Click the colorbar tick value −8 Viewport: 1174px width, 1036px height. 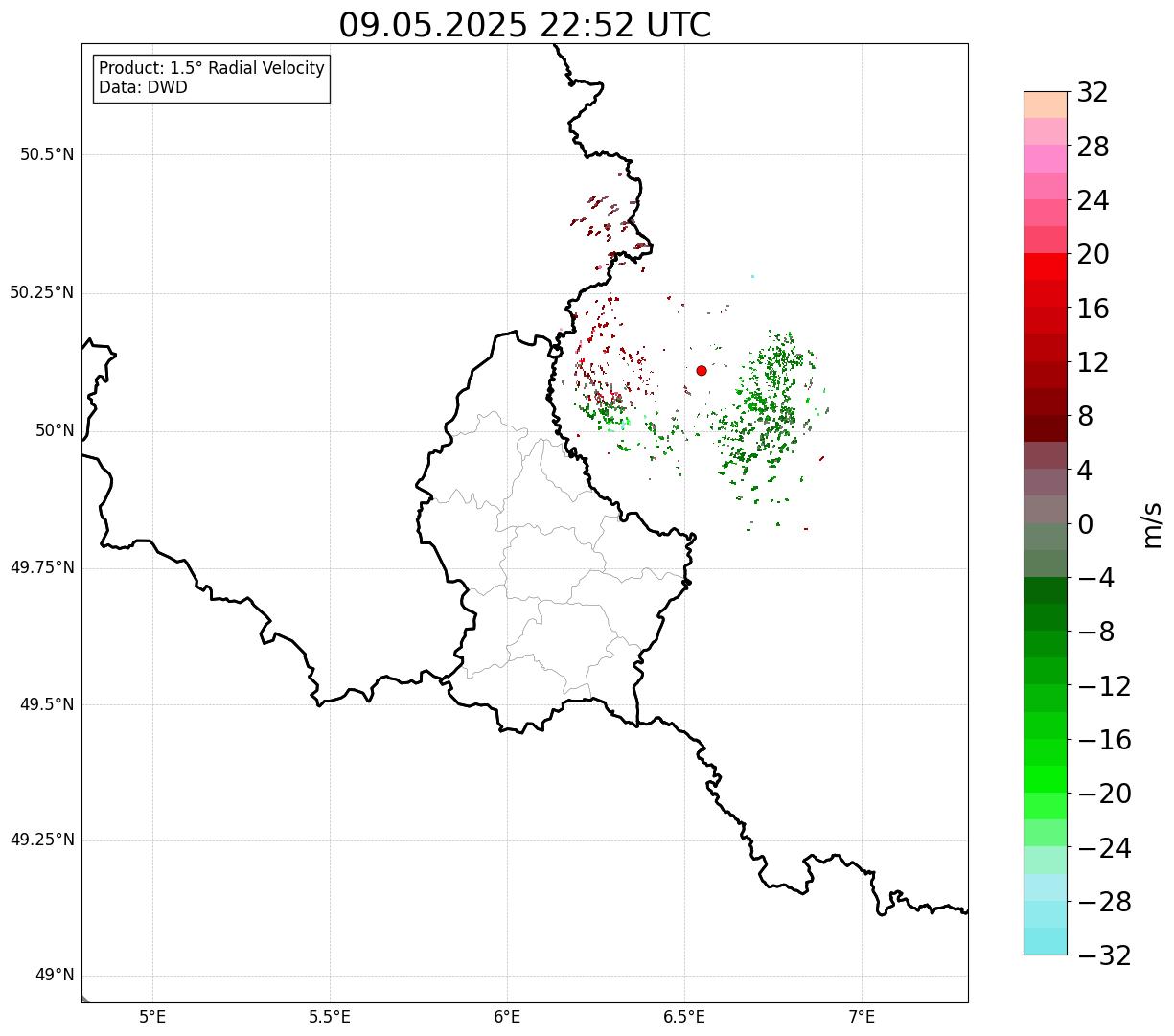1096,632
